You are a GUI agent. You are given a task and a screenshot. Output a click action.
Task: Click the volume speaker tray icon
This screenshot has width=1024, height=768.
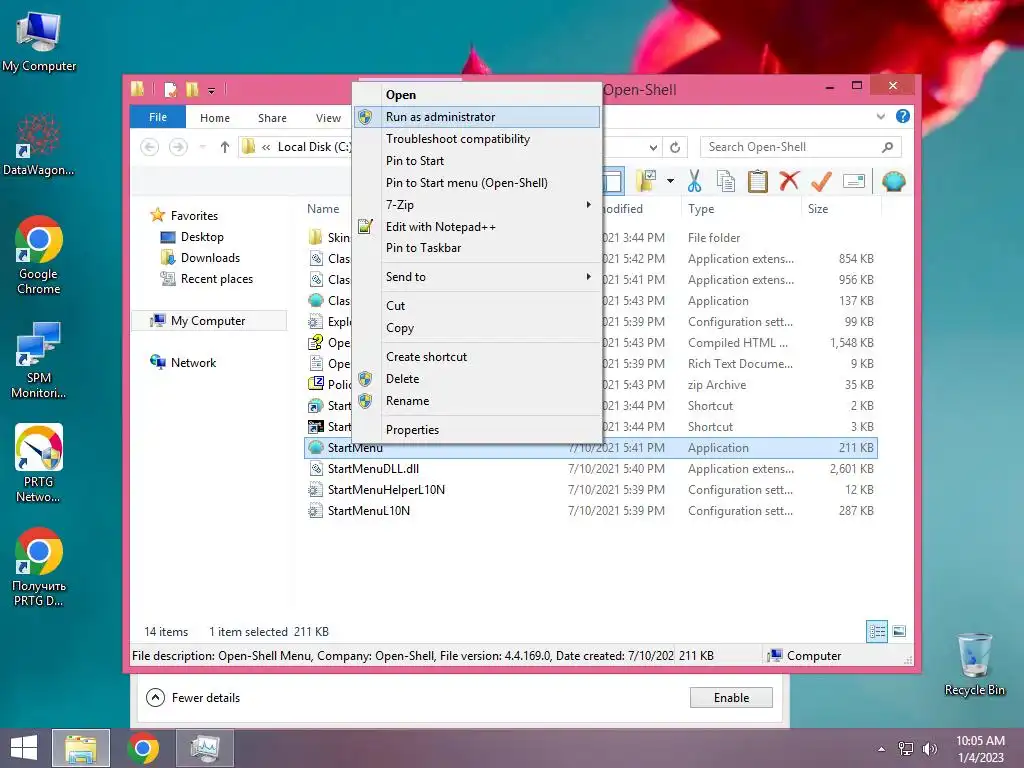pos(929,749)
